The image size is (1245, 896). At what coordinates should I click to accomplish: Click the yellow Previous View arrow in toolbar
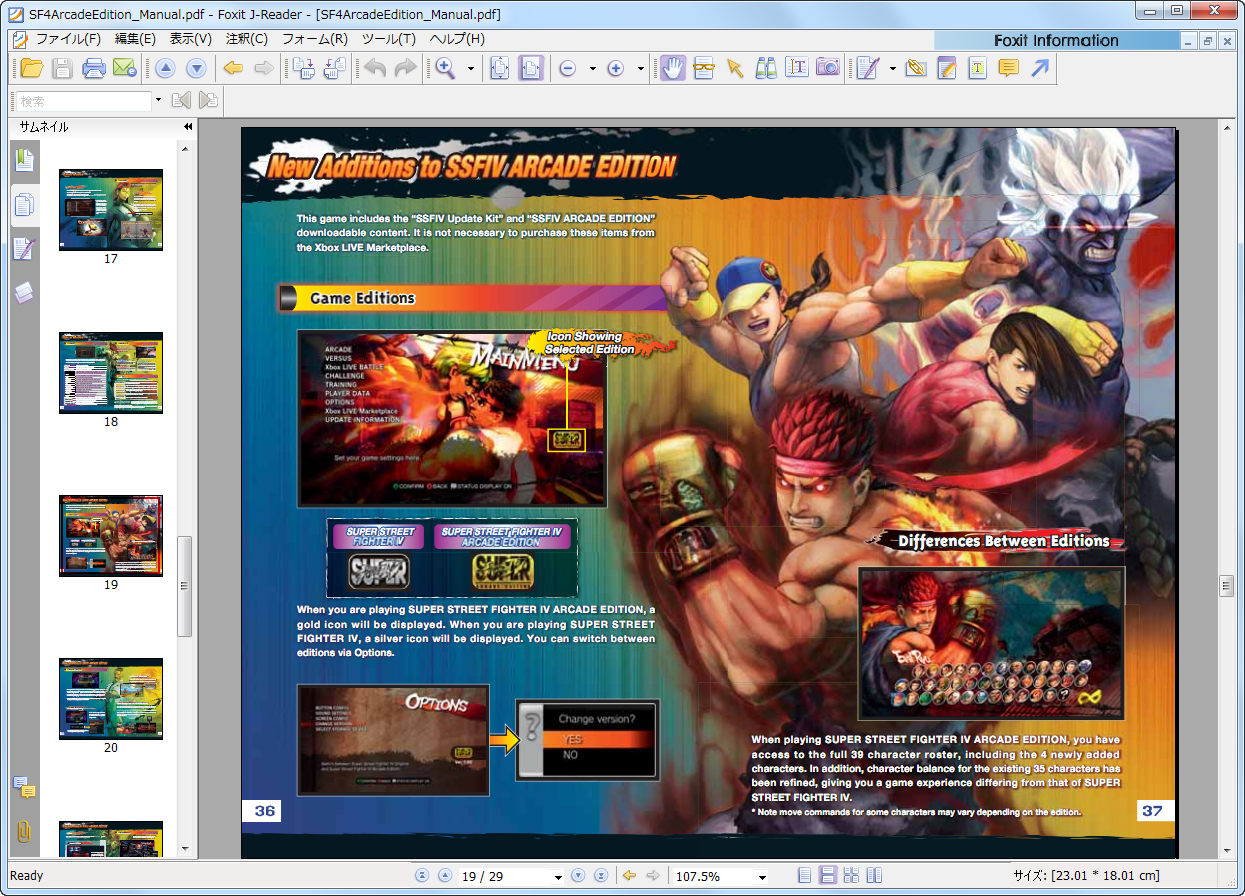point(233,68)
